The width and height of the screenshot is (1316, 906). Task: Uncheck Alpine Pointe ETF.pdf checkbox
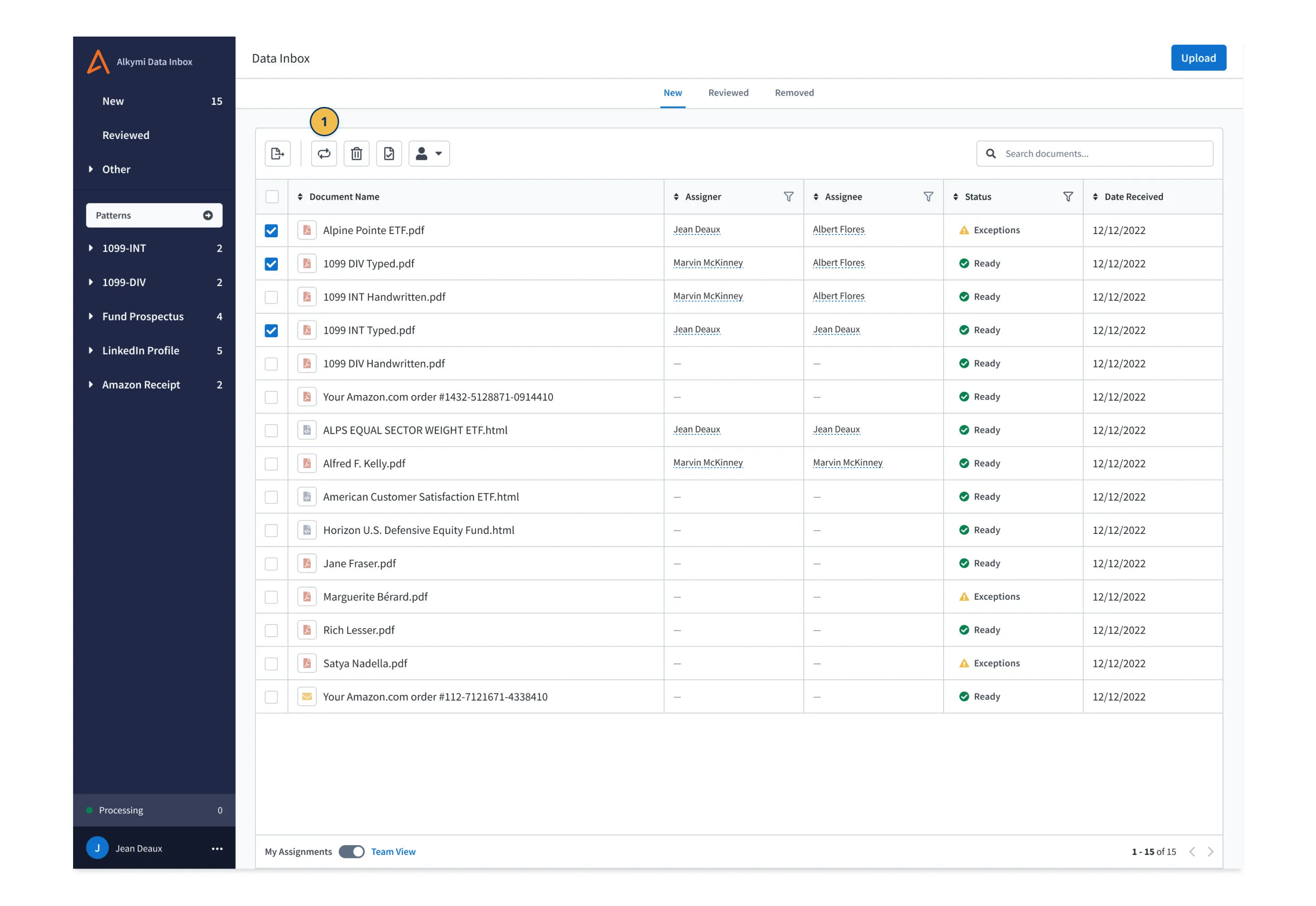tap(271, 230)
